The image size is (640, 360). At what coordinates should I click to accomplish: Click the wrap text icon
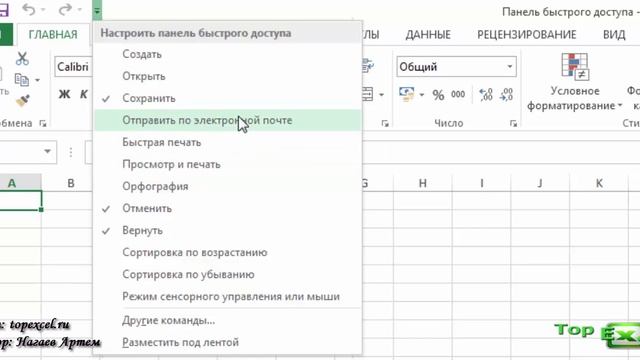pos(368,65)
